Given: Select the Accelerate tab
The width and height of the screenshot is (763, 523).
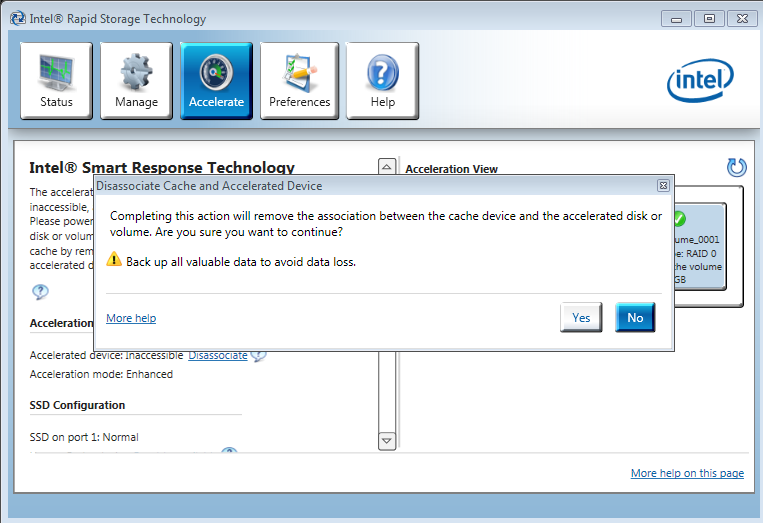Looking at the screenshot, I should tap(217, 81).
